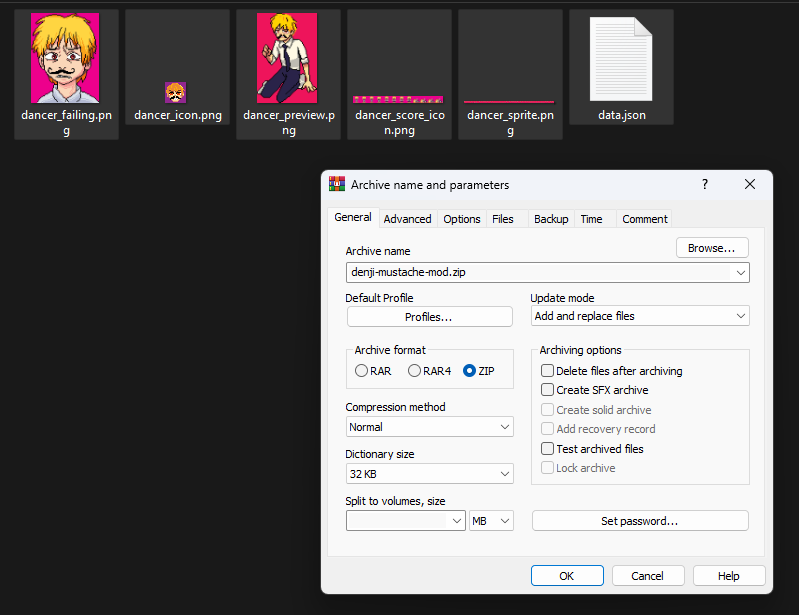The width and height of the screenshot is (799, 615).
Task: Click the 'Default Profile' label
Action: (x=379, y=298)
